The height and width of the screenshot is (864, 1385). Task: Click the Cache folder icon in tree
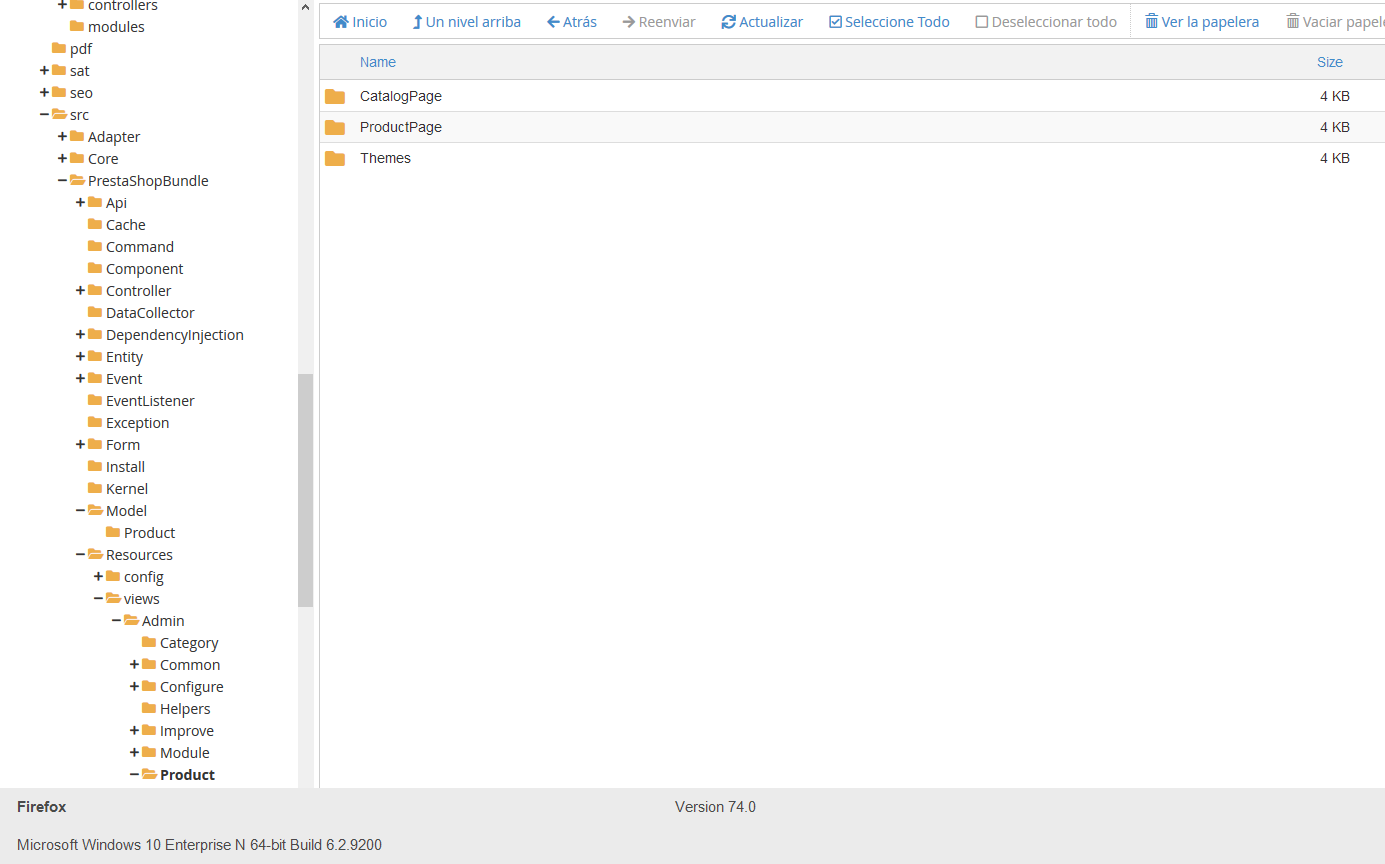click(x=95, y=224)
